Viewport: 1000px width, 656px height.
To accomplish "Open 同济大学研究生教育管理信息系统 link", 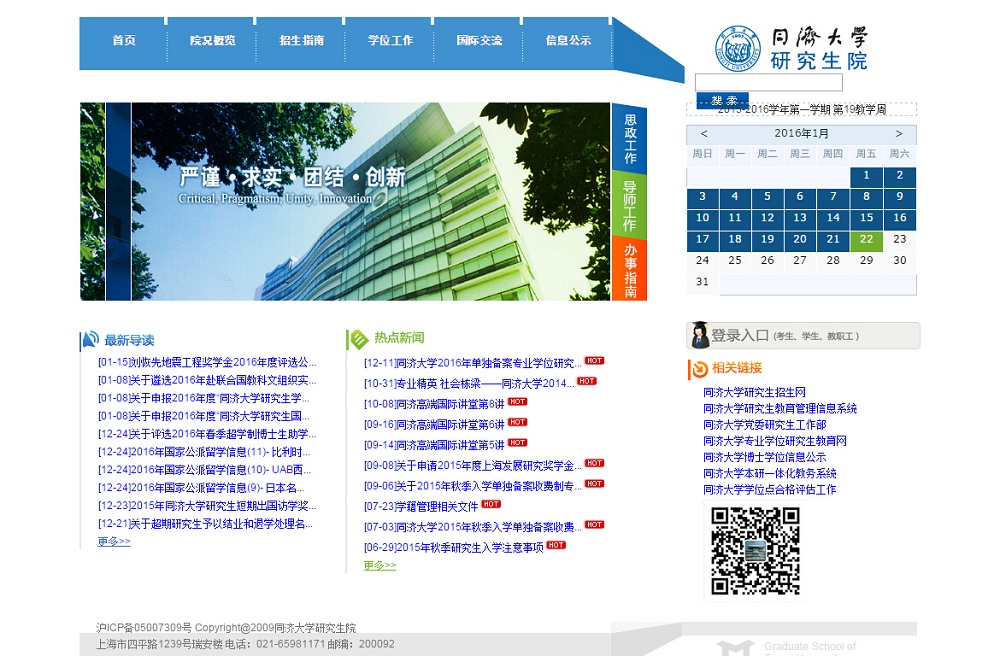I will (780, 409).
